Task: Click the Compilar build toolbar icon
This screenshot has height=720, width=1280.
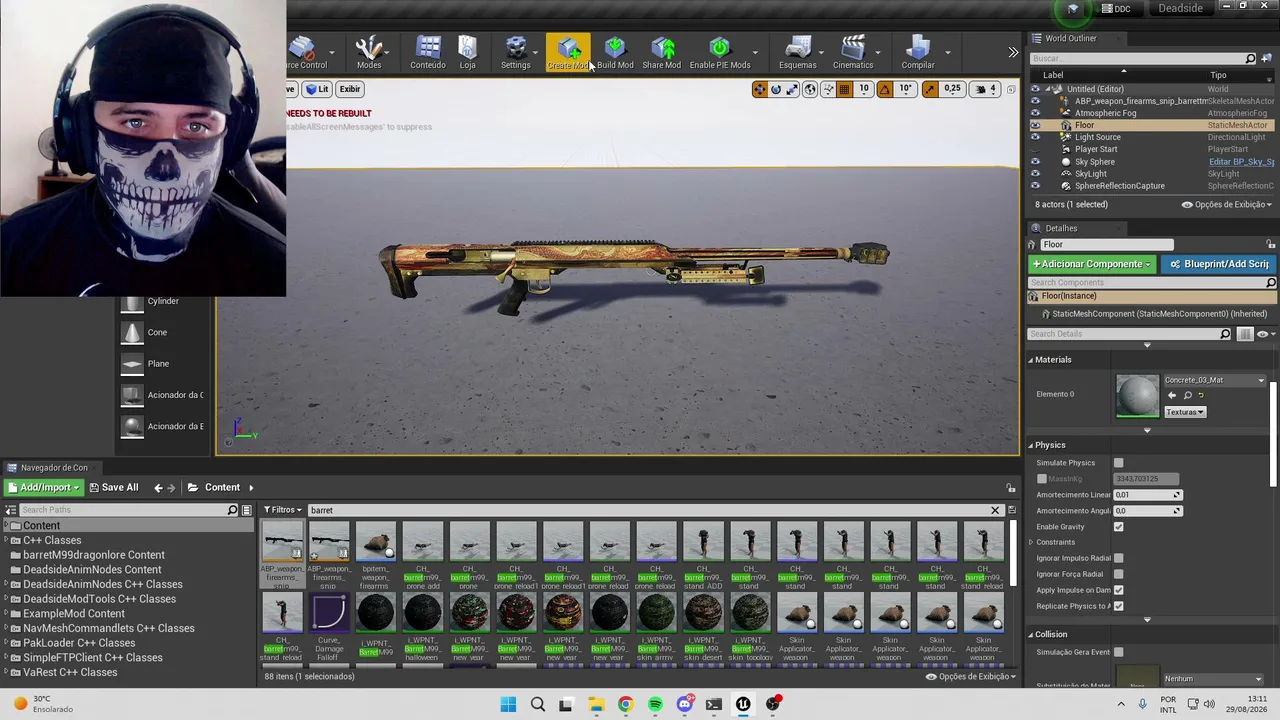Action: 918,52
